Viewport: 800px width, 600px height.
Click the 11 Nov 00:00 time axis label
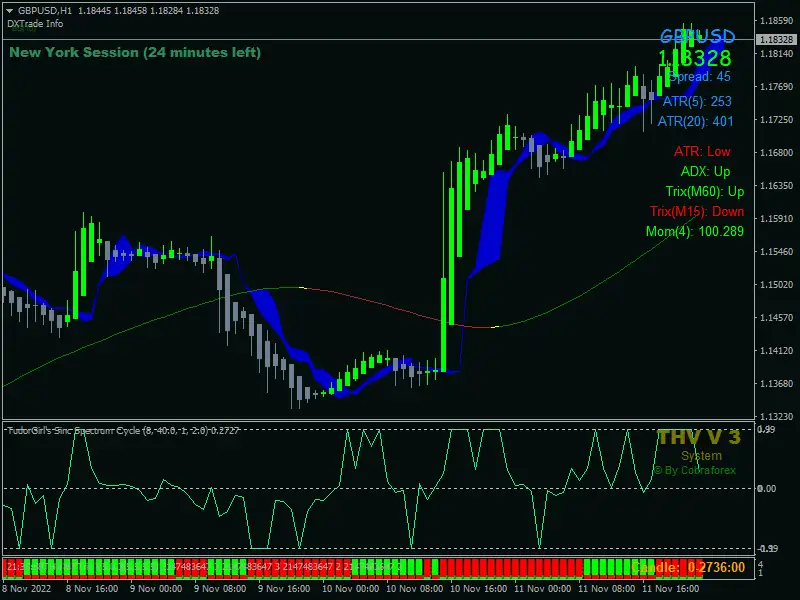click(x=542, y=589)
